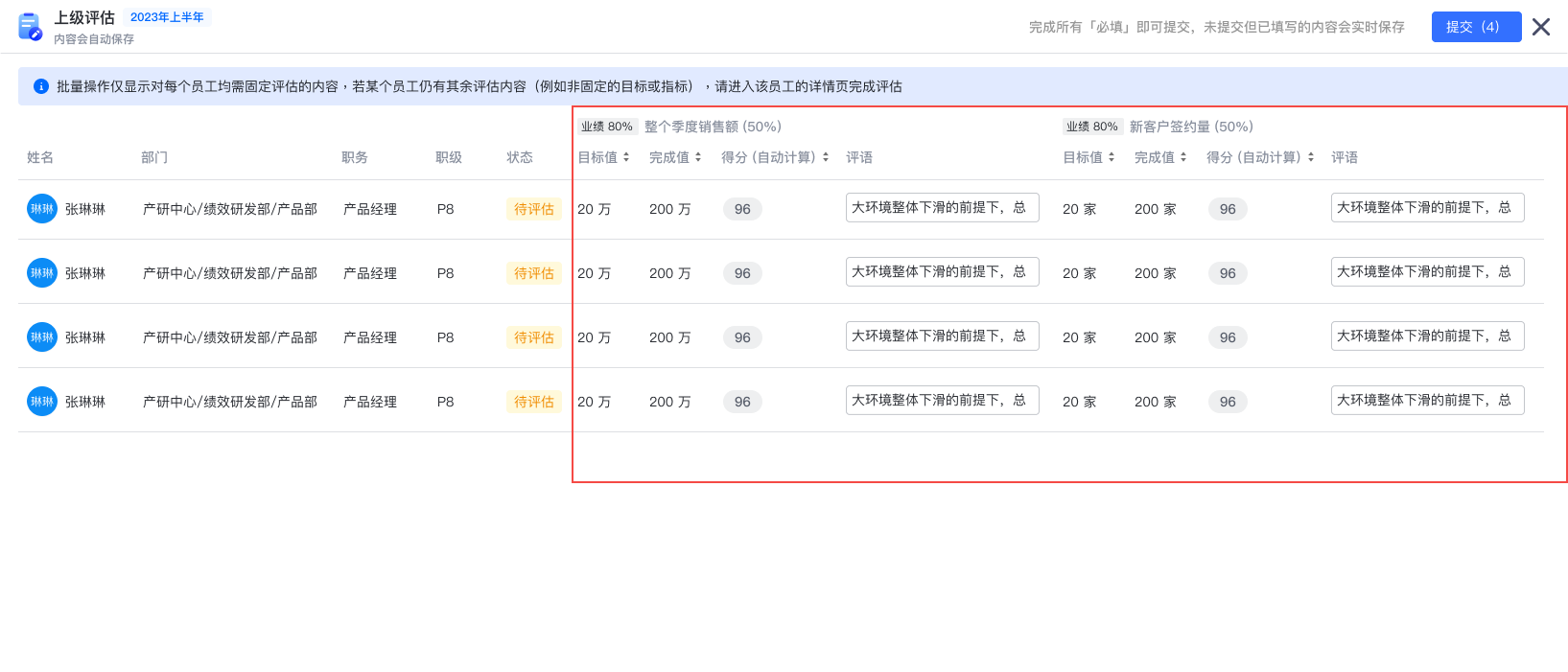The height and width of the screenshot is (672, 1568).
Task: Edit first row sales comment field
Action: [942, 208]
